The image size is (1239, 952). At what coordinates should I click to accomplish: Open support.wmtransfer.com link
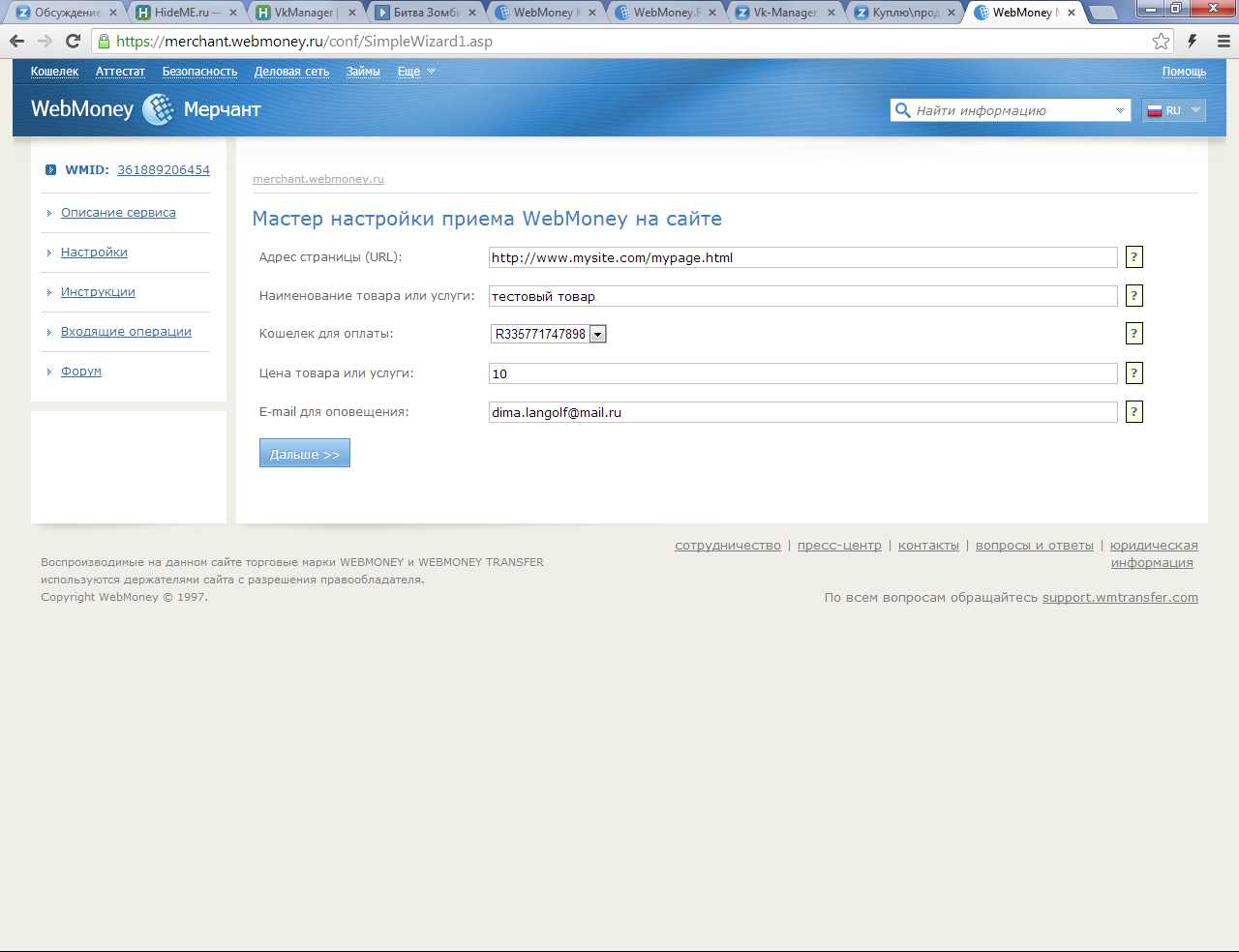point(1120,598)
